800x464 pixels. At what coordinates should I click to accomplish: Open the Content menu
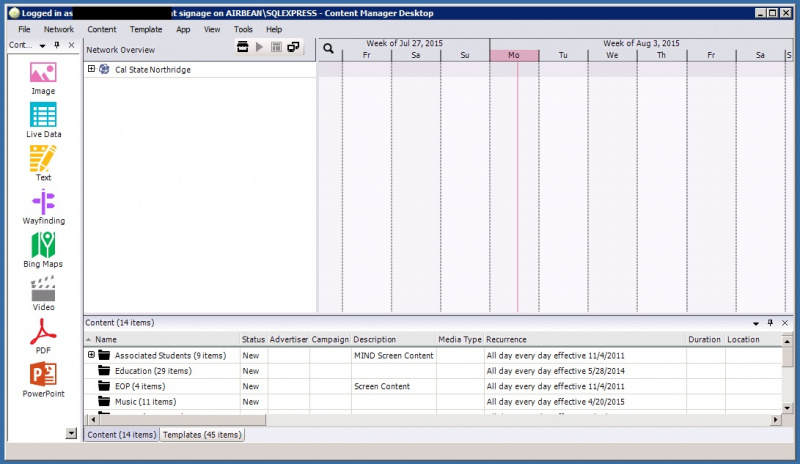(102, 29)
